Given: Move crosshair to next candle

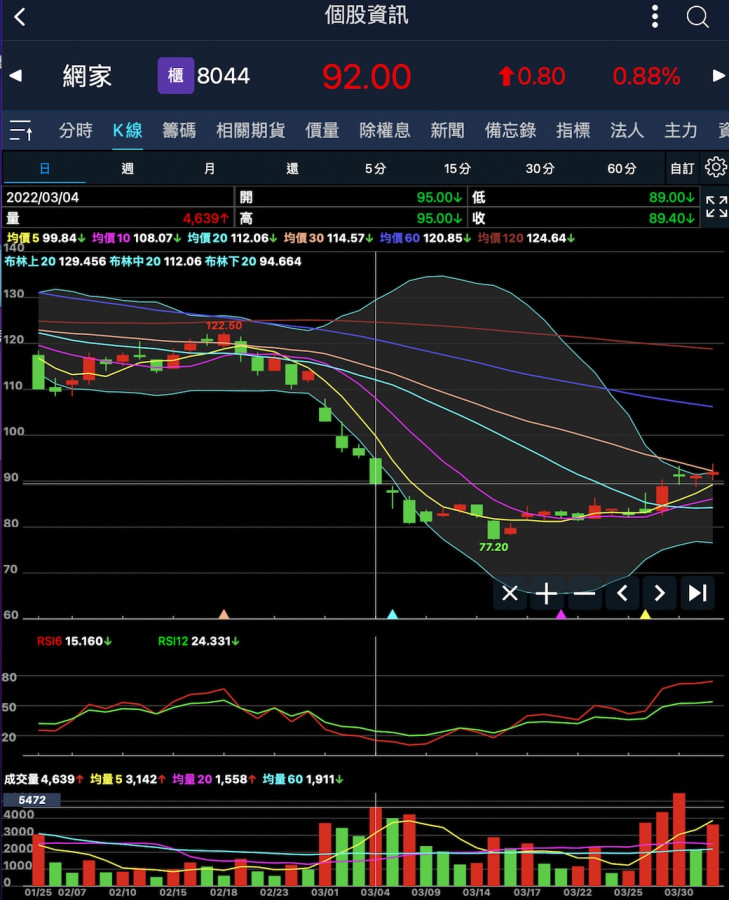Looking at the screenshot, I should 659,593.
